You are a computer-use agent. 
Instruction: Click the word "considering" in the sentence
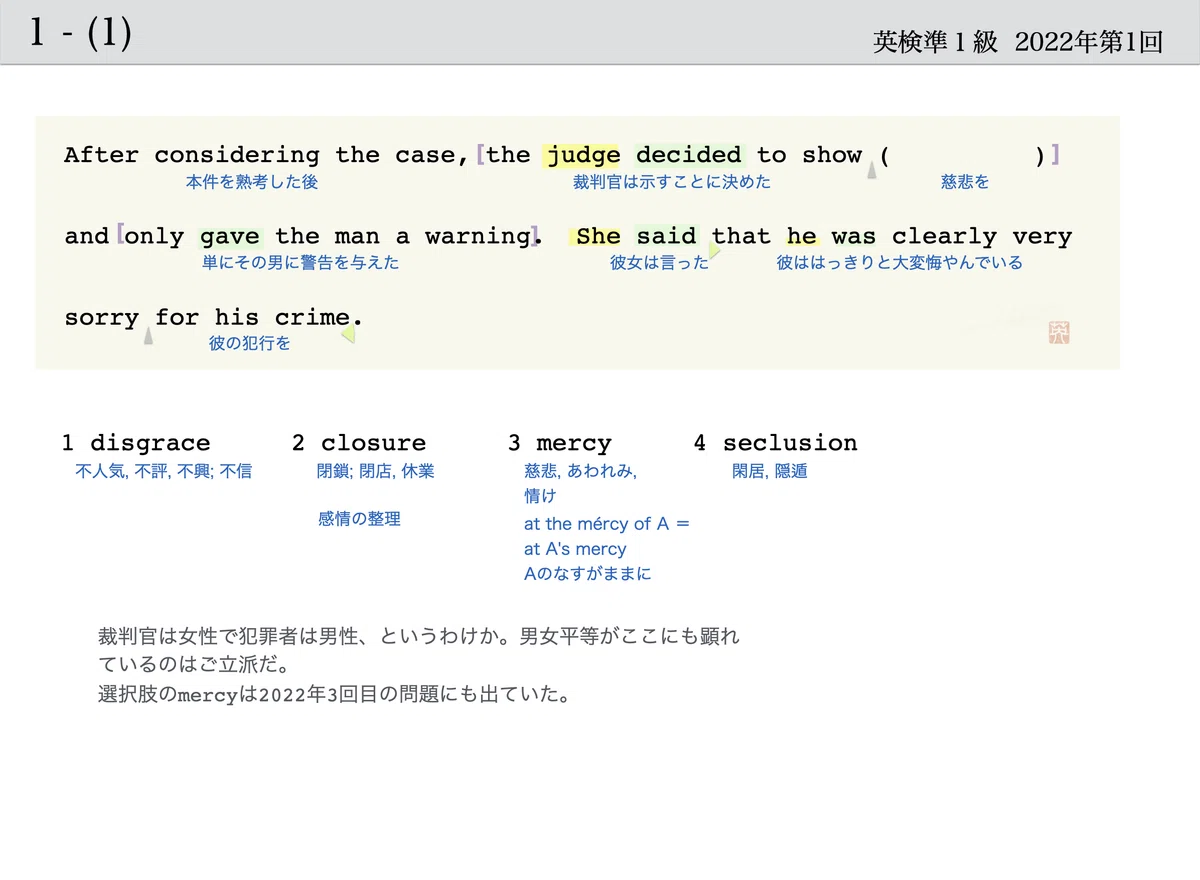pyautogui.click(x=237, y=156)
